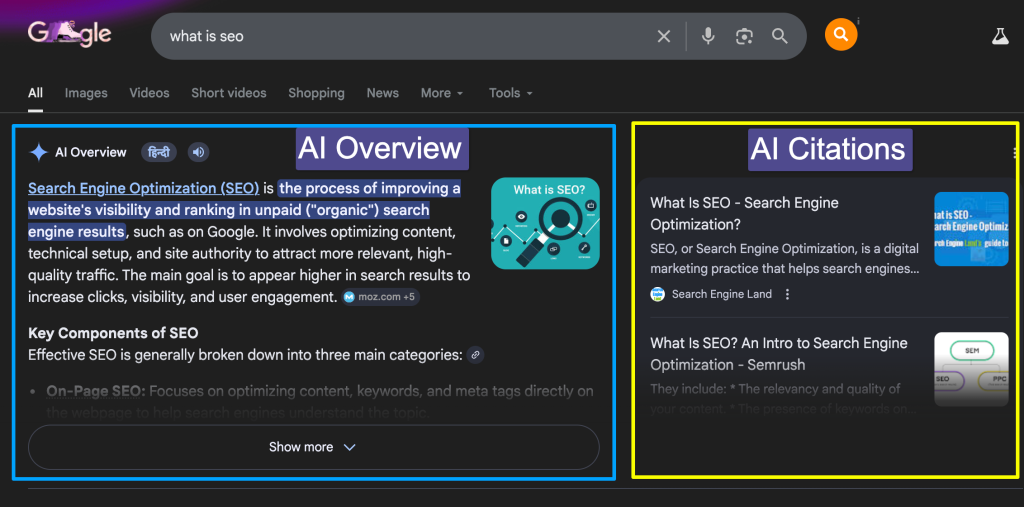Start voice search with microphone icon
The height and width of the screenshot is (507, 1024).
click(708, 36)
